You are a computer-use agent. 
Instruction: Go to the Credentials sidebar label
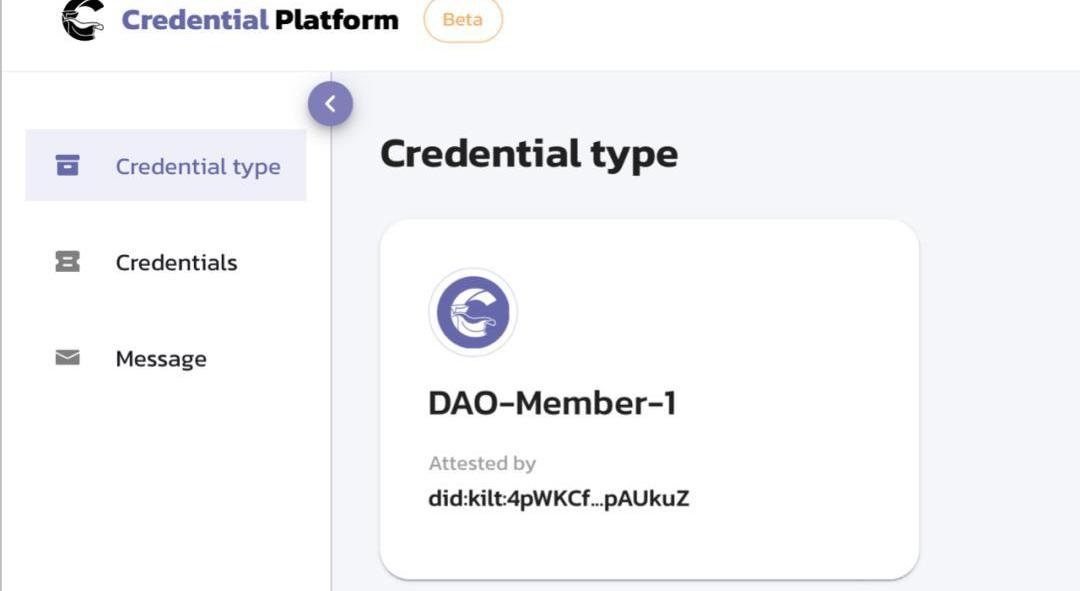[x=176, y=262]
